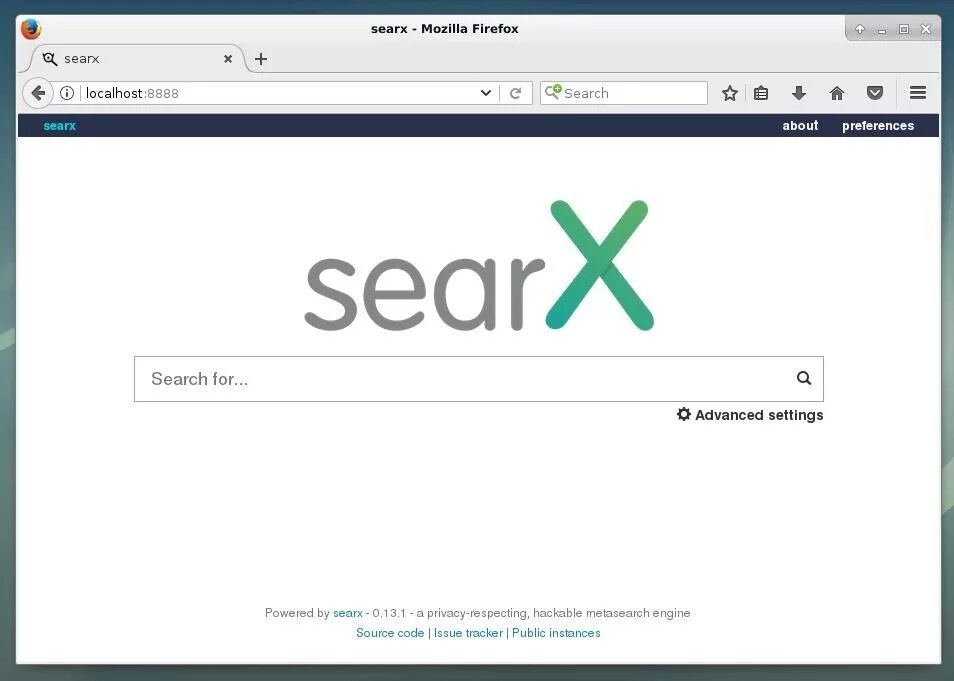Image resolution: width=954 pixels, height=681 pixels.
Task: Click the gear icon beside Advanced settings
Action: point(684,414)
